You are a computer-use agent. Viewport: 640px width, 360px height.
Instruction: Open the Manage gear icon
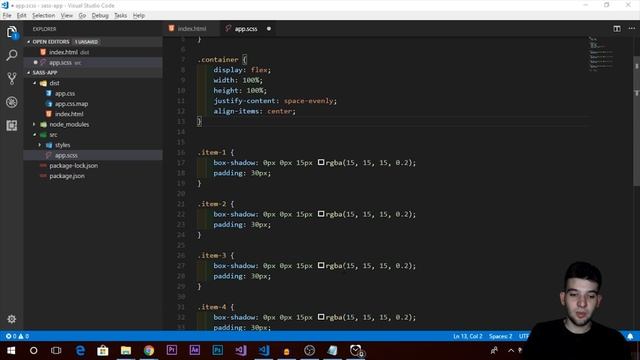tap(12, 319)
